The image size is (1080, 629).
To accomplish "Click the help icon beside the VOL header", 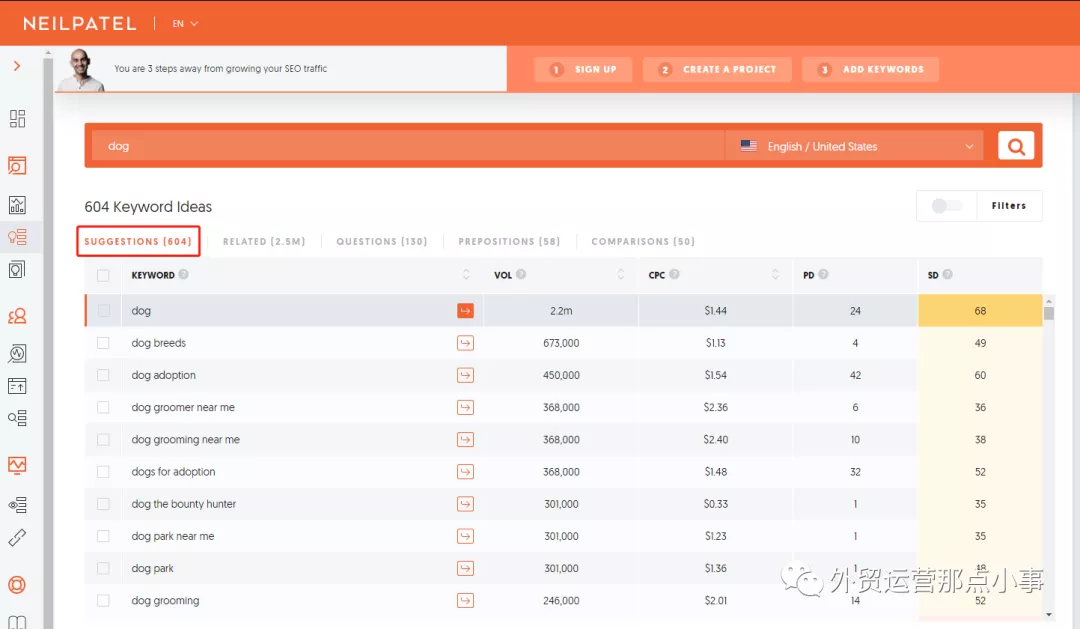I will point(522,275).
